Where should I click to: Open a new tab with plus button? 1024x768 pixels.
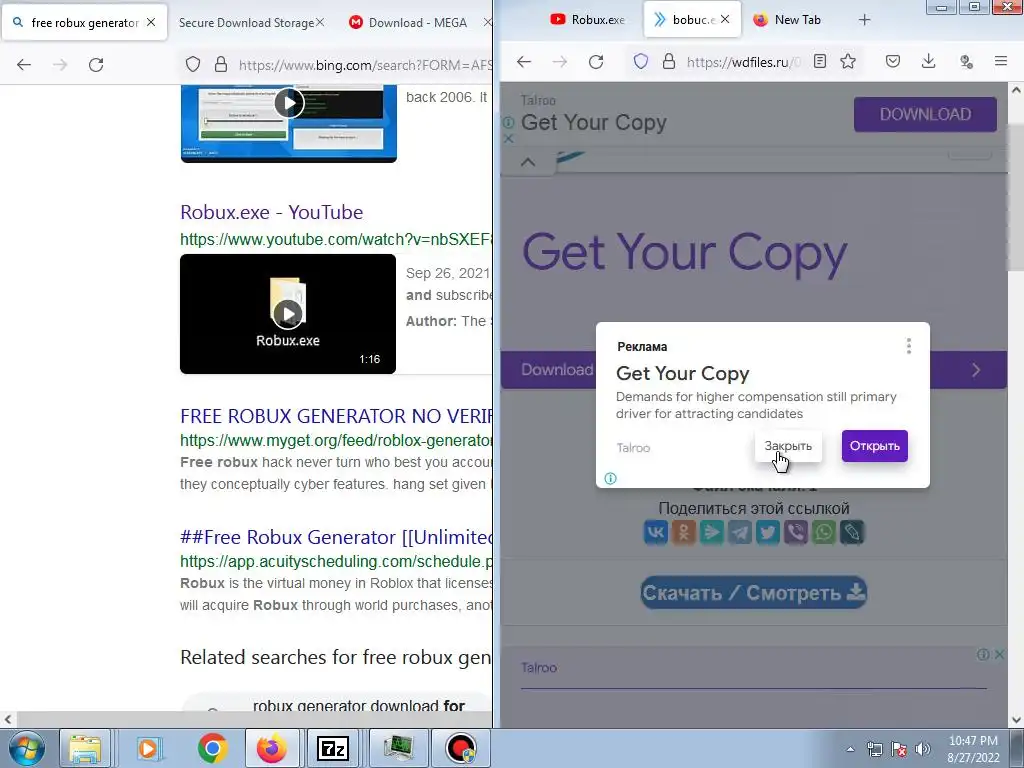pos(864,20)
